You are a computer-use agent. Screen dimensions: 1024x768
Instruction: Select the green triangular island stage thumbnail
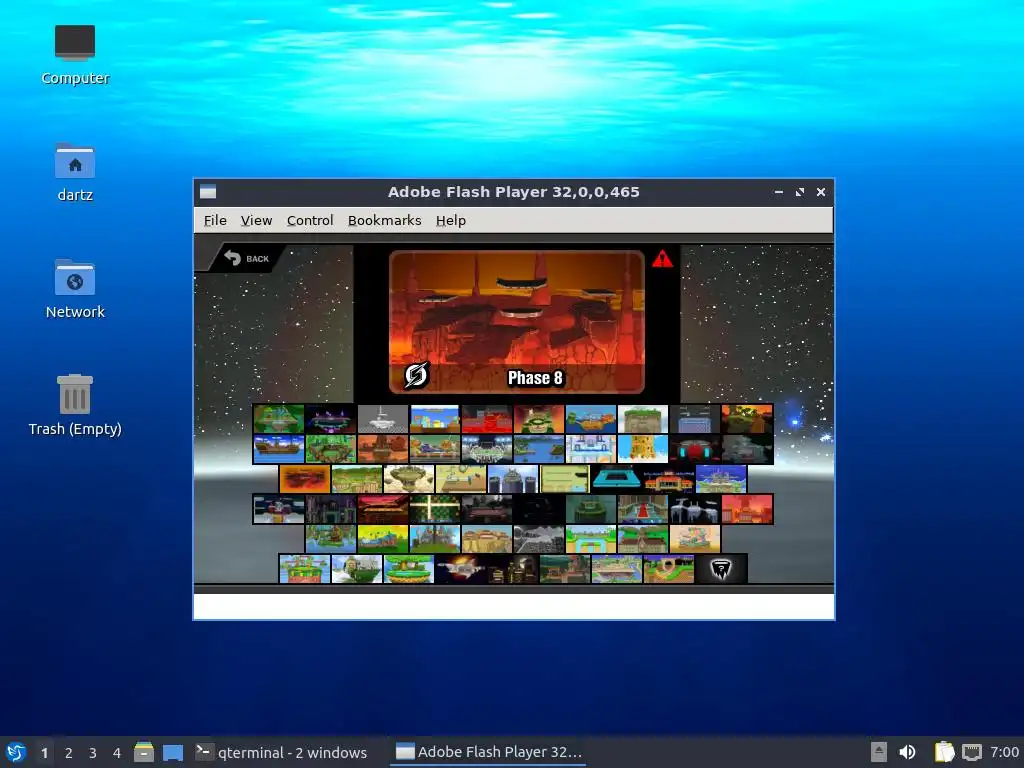[279, 419]
